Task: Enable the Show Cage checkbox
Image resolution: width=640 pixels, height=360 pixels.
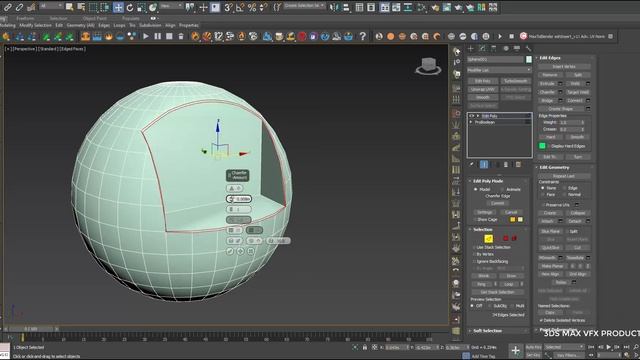Action: (475, 220)
